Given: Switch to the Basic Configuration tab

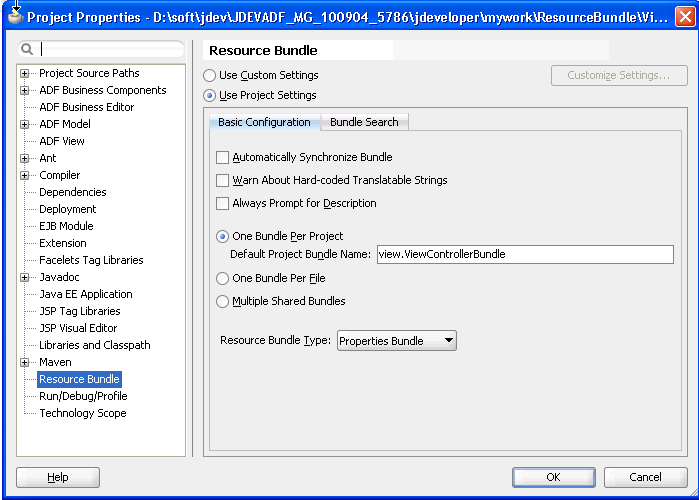Looking at the screenshot, I should coord(264,122).
